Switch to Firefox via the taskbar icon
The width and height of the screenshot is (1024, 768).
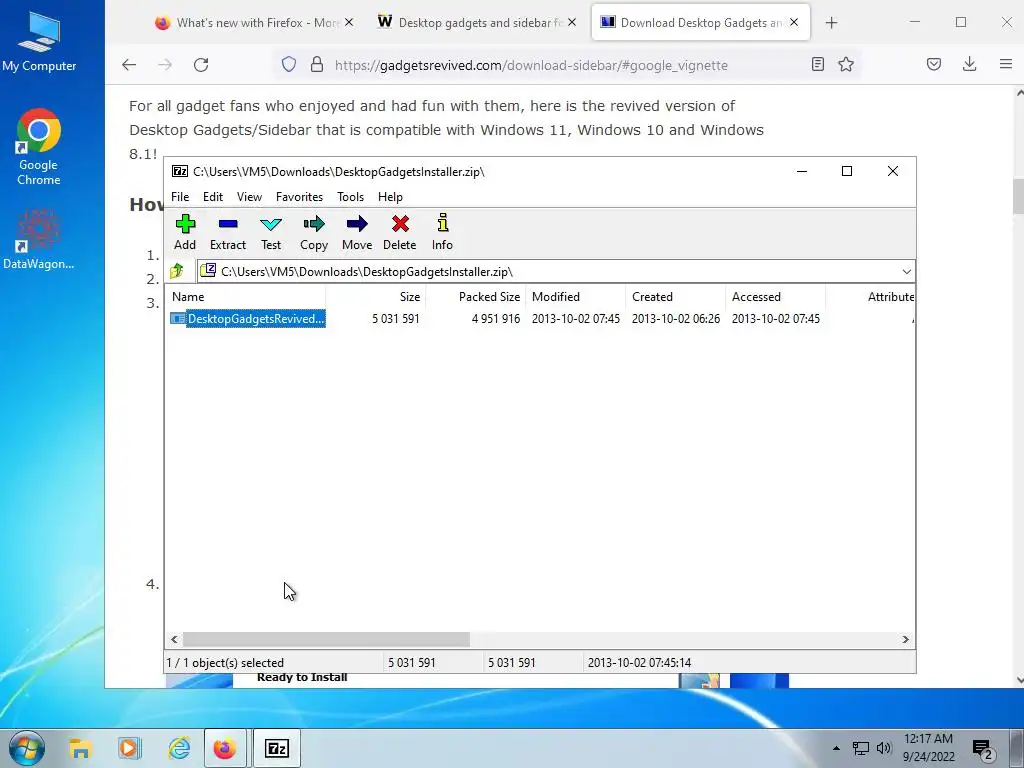tap(225, 748)
